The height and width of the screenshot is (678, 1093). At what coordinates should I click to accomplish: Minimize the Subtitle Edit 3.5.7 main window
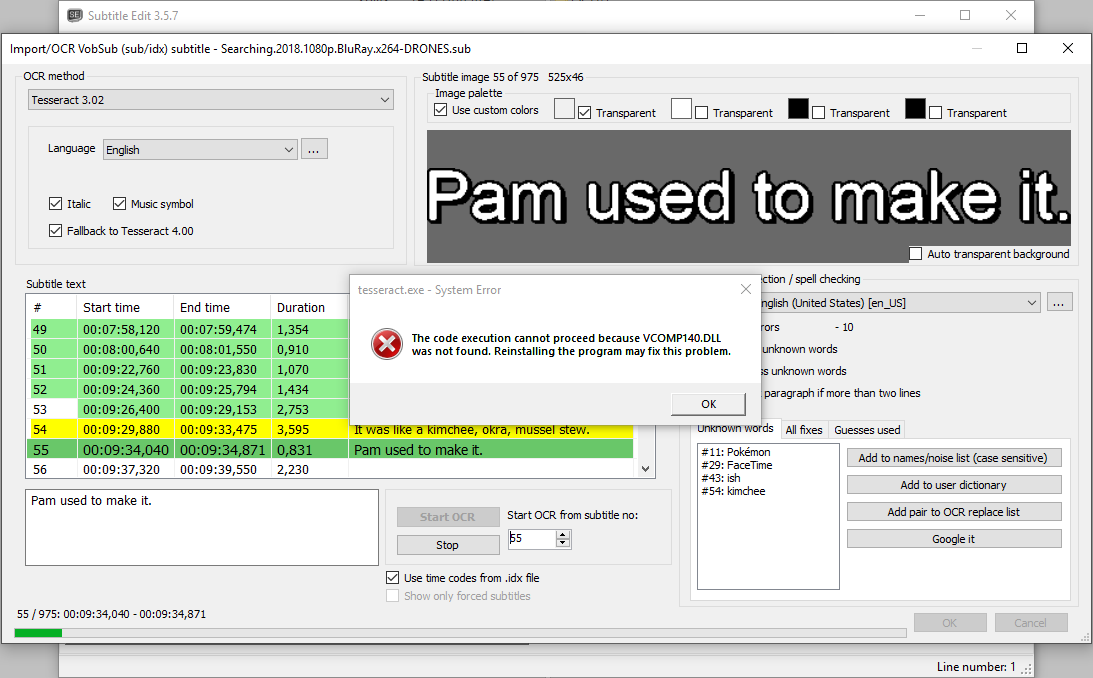click(x=920, y=15)
